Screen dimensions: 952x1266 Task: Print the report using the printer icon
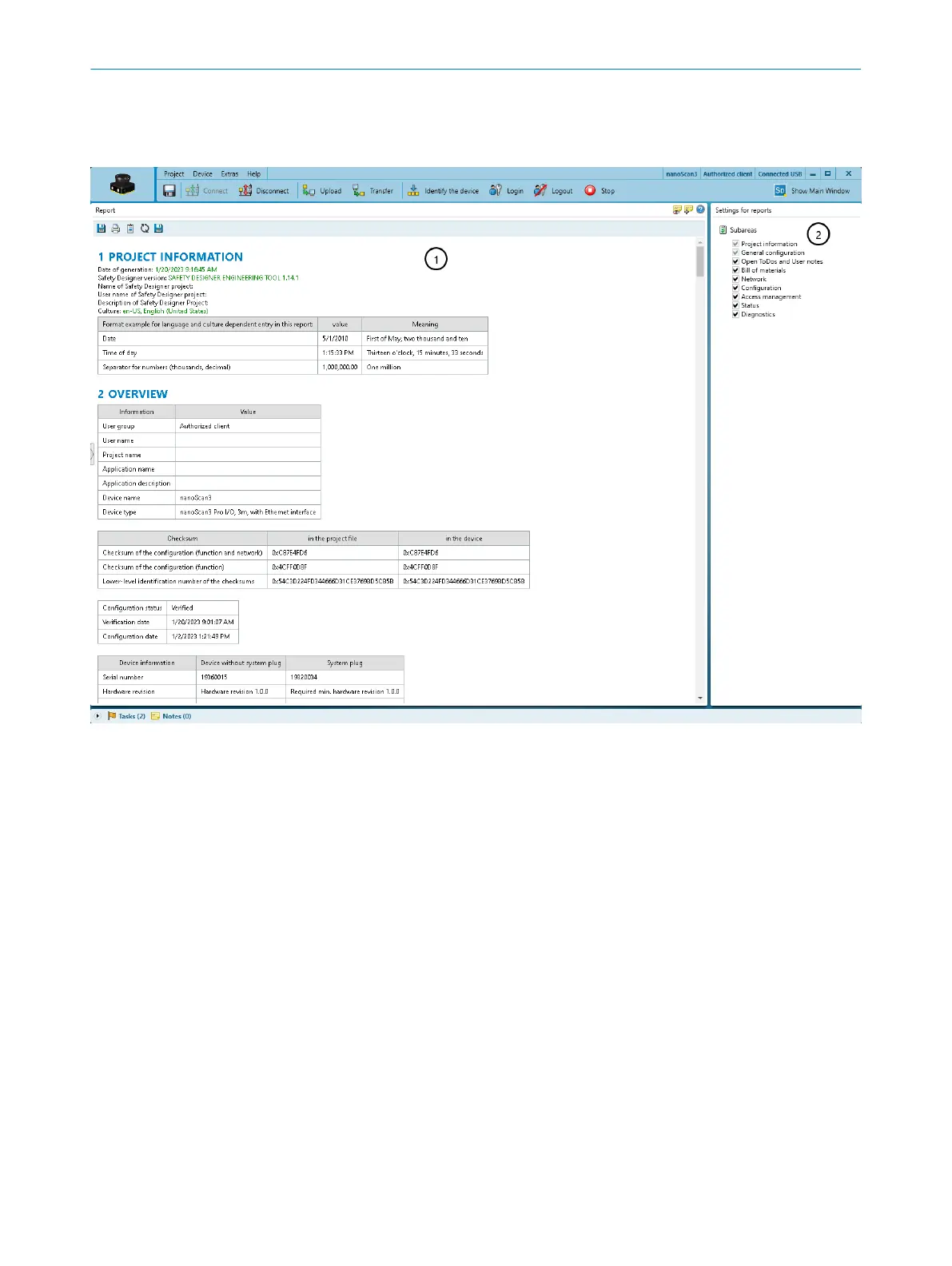(116, 229)
